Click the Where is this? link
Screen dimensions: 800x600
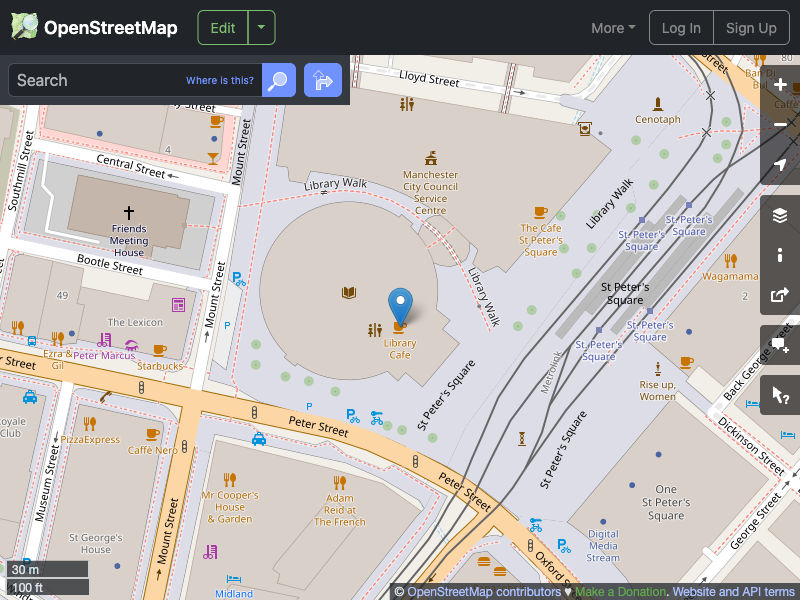click(220, 80)
